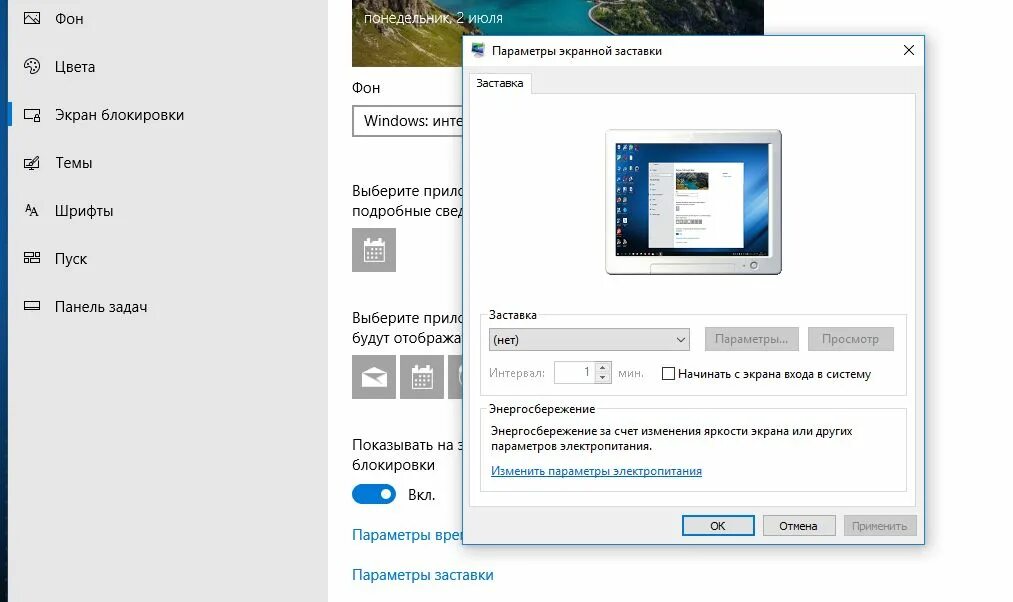
Task: Open Изменить параметры электропитания link
Action: (x=596, y=471)
